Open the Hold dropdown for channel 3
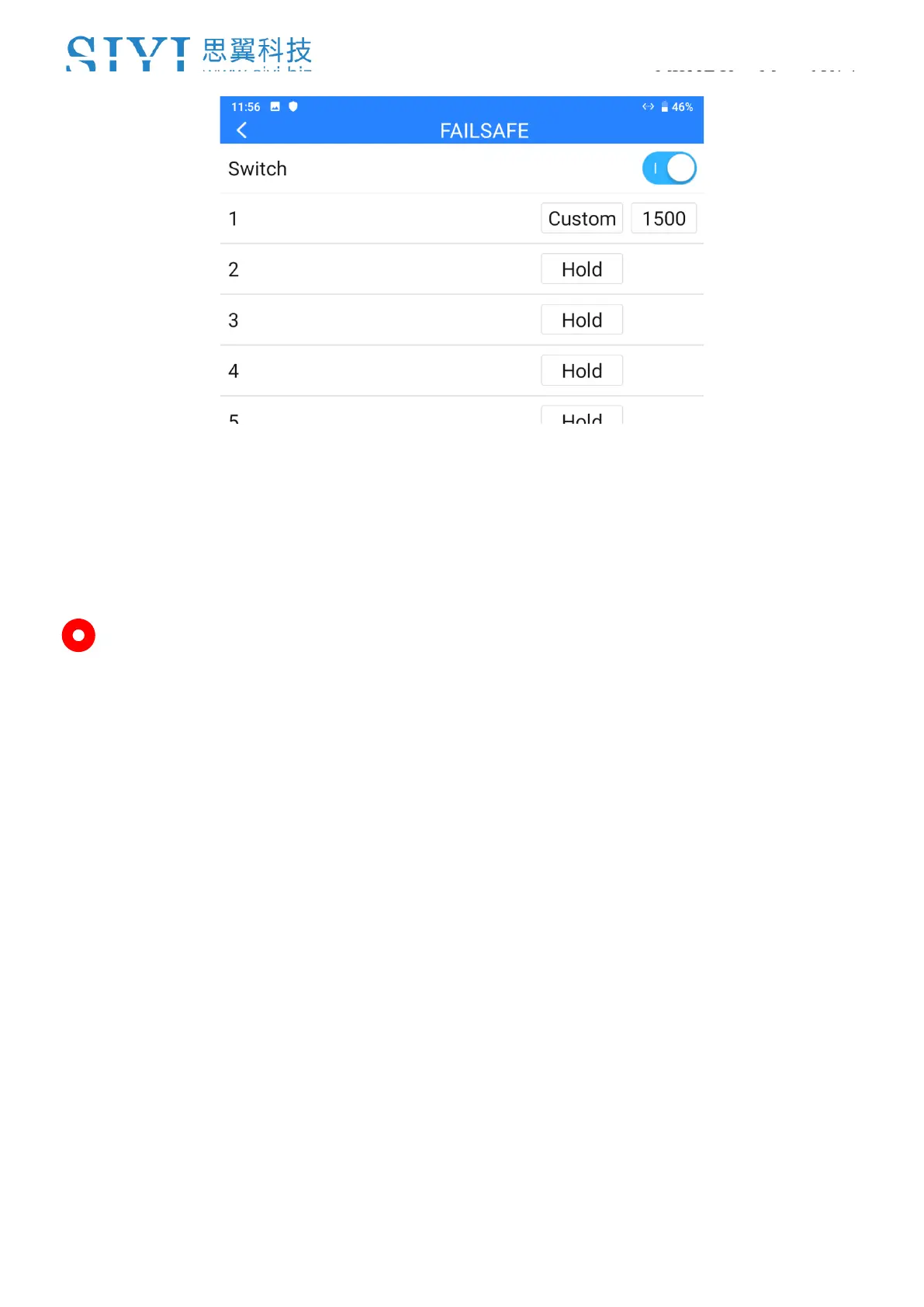 tap(582, 321)
